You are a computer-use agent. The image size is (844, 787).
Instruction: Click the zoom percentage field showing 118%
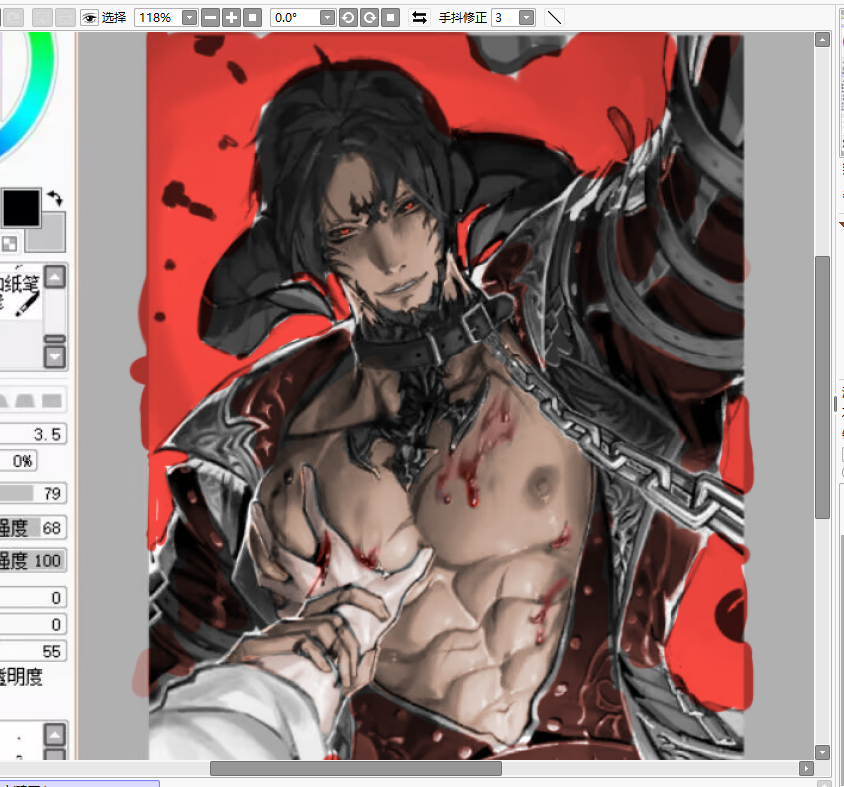point(158,18)
